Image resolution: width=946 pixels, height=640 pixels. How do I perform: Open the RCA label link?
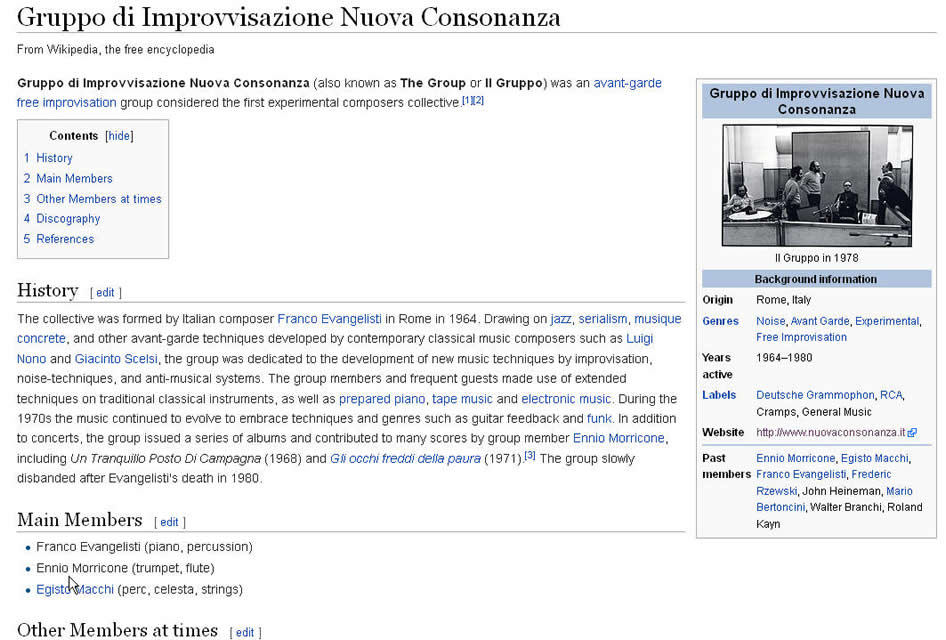pyautogui.click(x=891, y=395)
